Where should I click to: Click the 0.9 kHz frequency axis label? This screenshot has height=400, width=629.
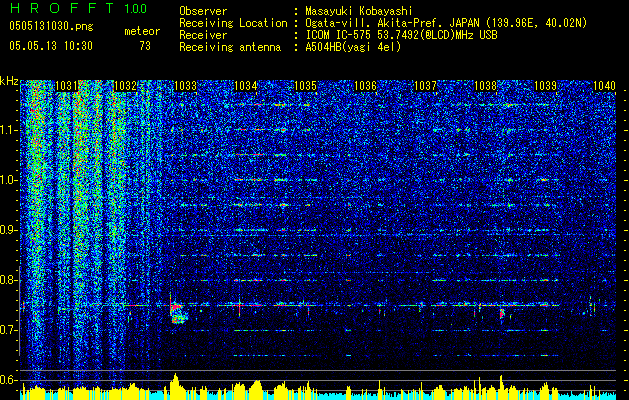[x=8, y=230]
